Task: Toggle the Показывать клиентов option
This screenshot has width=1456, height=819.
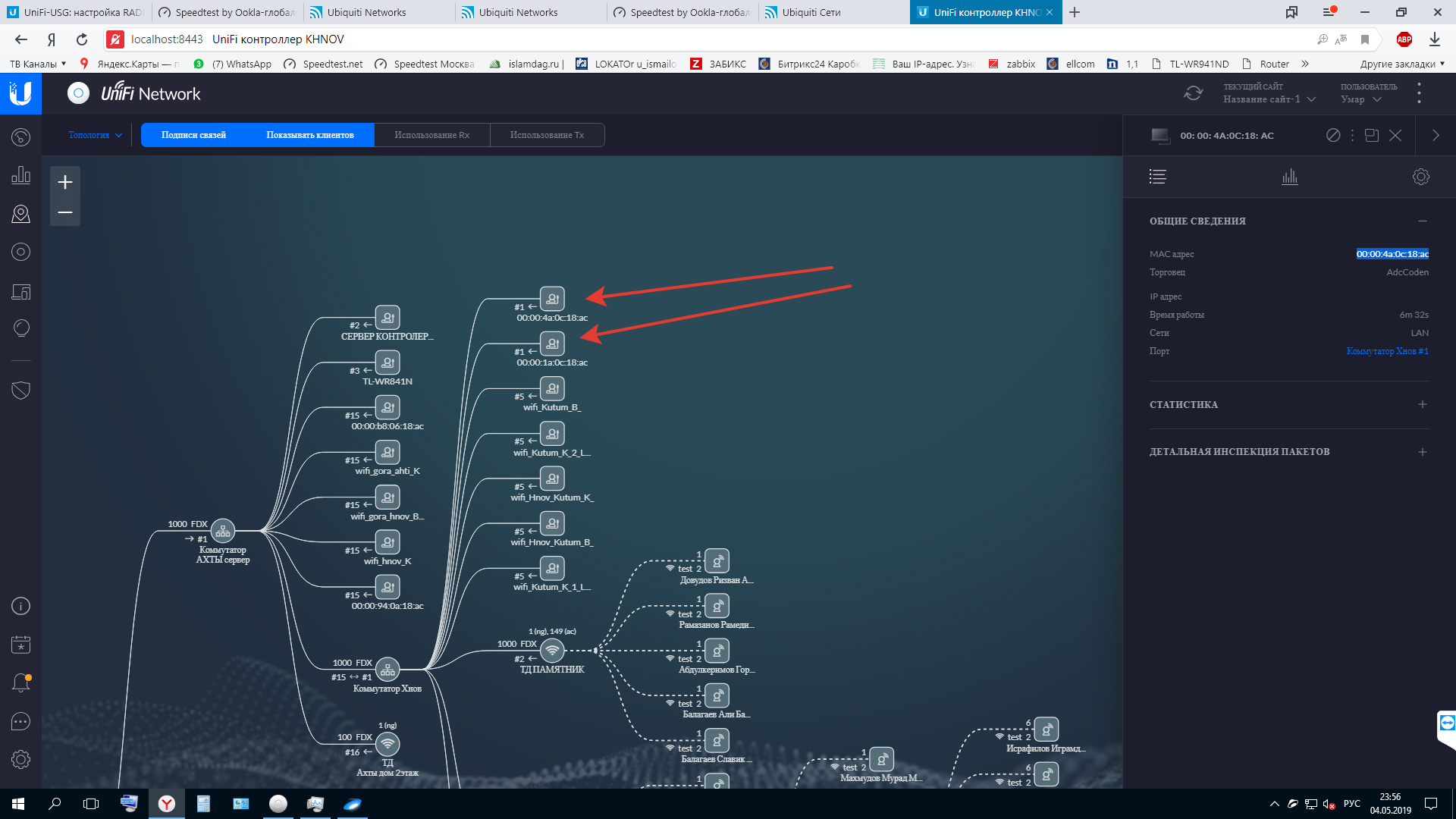Action: pos(310,135)
